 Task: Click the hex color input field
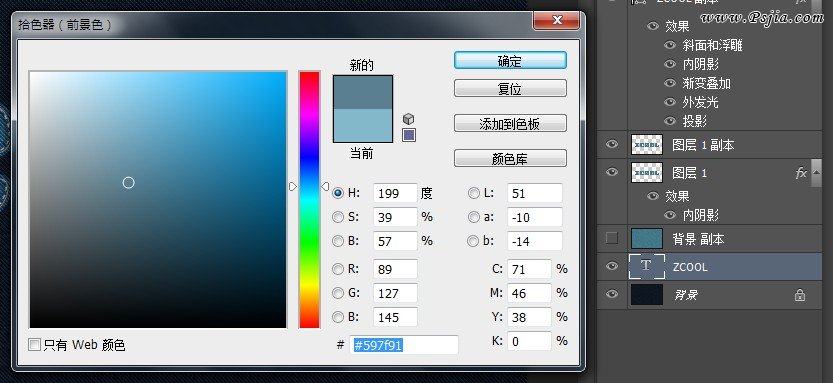point(404,345)
